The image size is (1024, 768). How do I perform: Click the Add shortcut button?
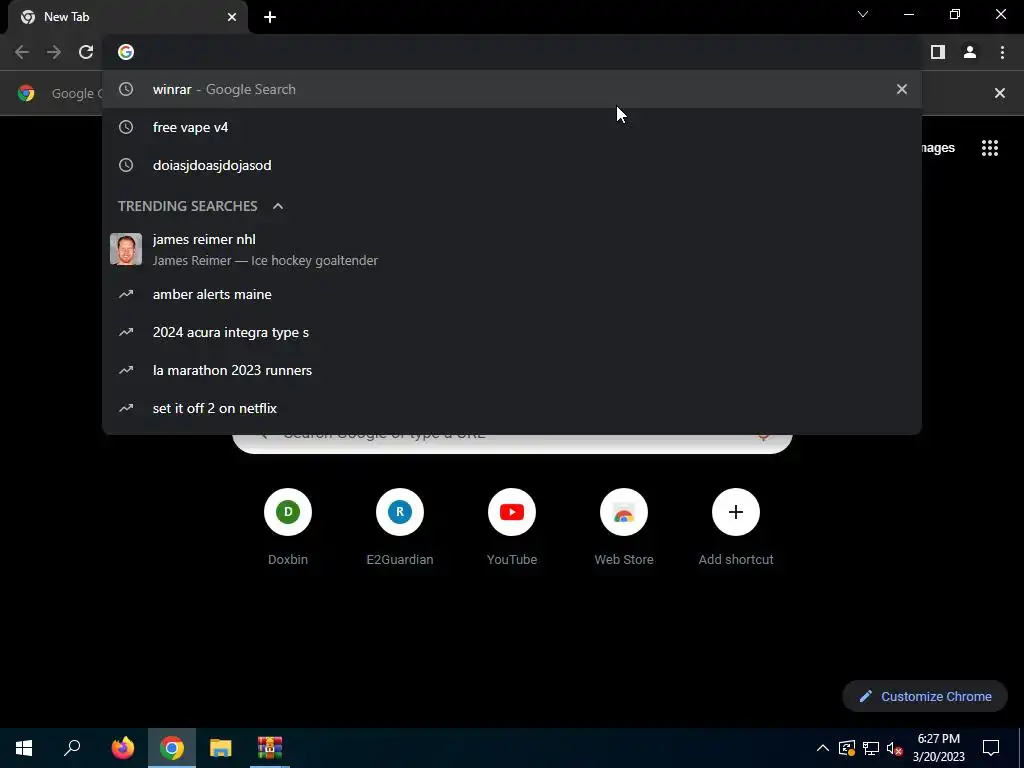point(736,527)
